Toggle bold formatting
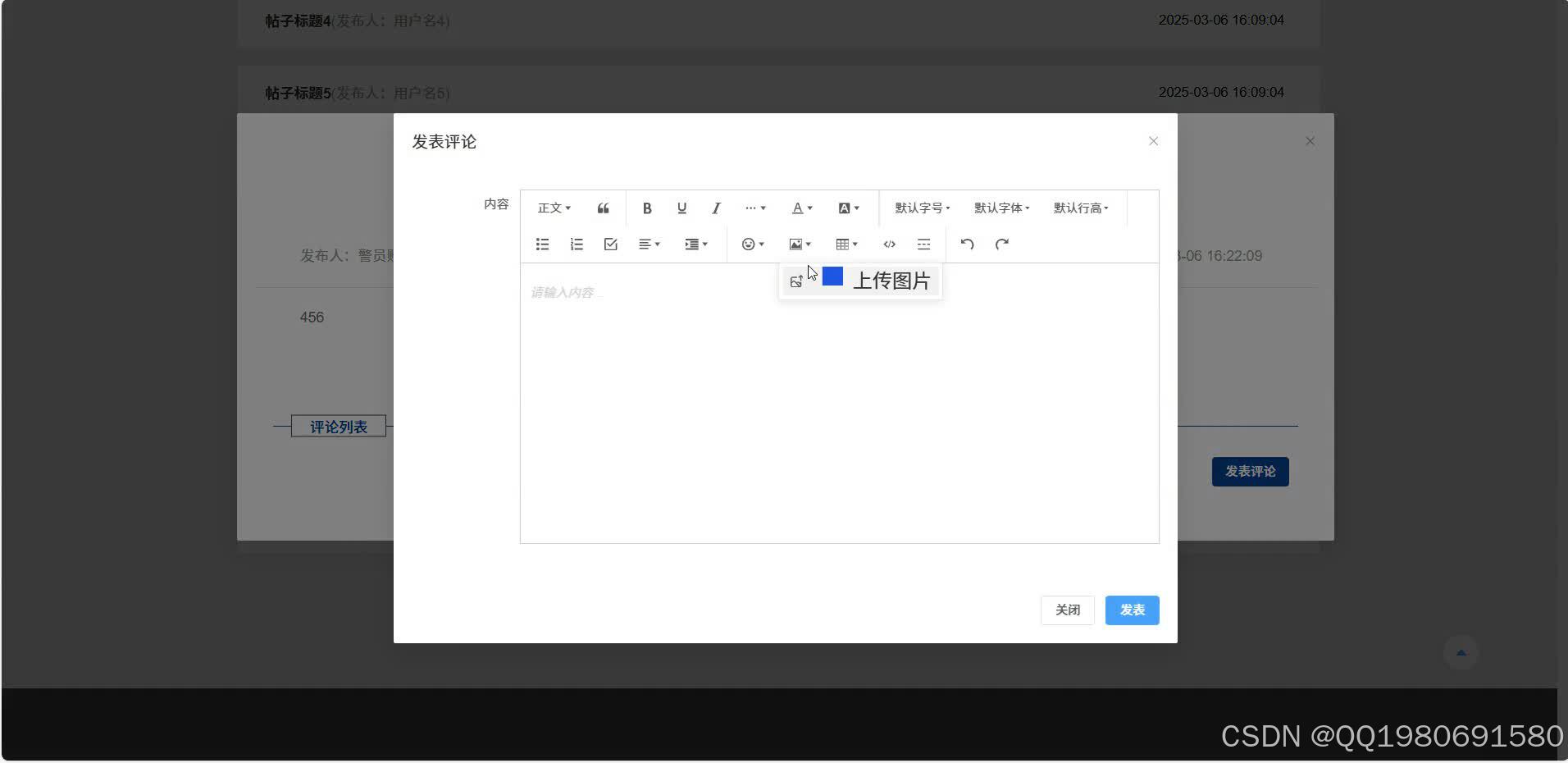Viewport: 1568px width, 763px height. (x=647, y=208)
